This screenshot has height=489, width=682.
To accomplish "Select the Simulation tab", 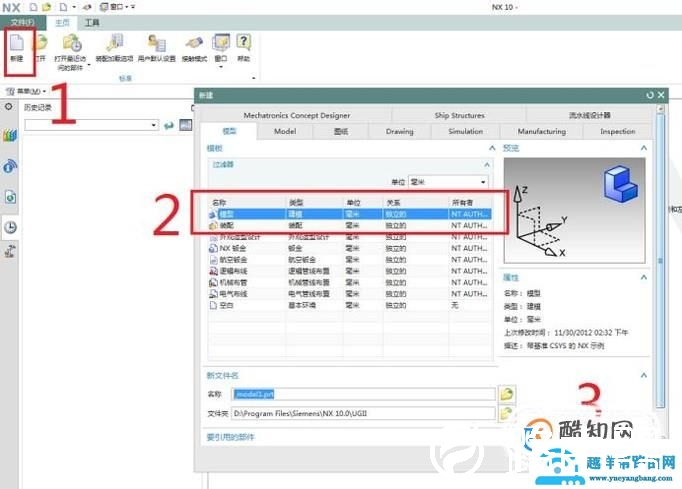I will click(465, 131).
